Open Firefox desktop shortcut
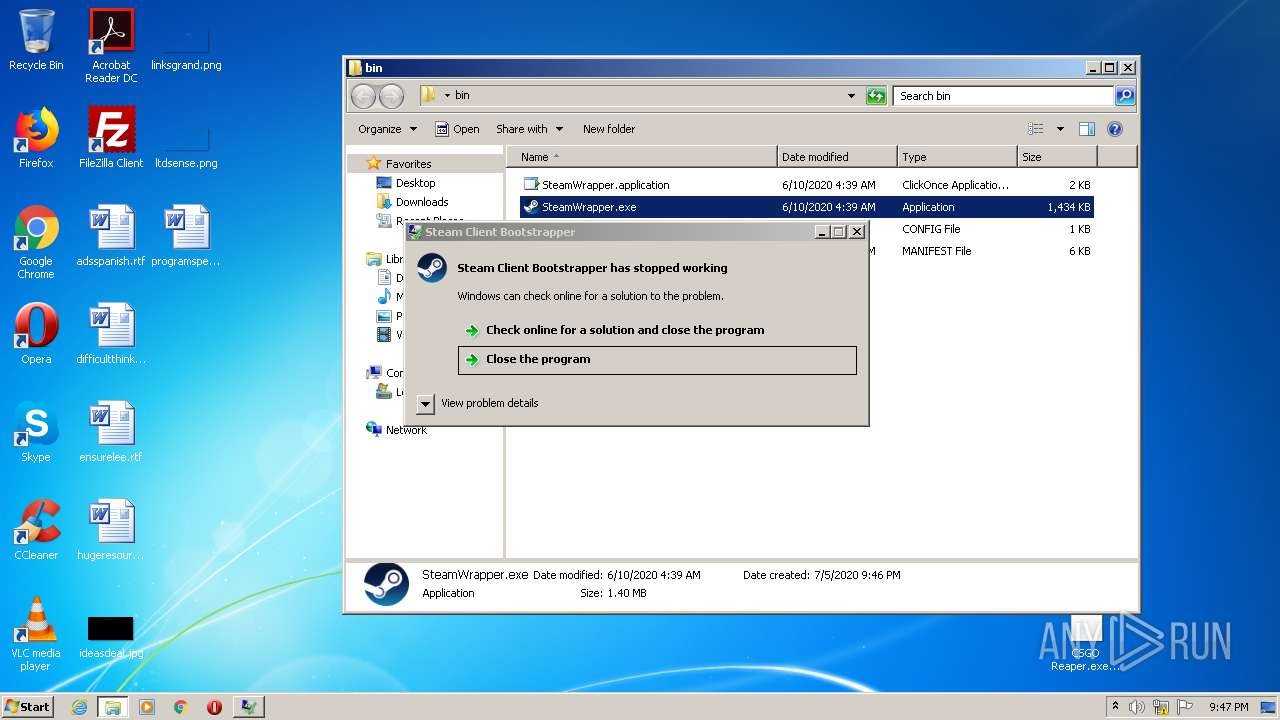Screen dimensions: 1280x720 pyautogui.click(x=36, y=139)
